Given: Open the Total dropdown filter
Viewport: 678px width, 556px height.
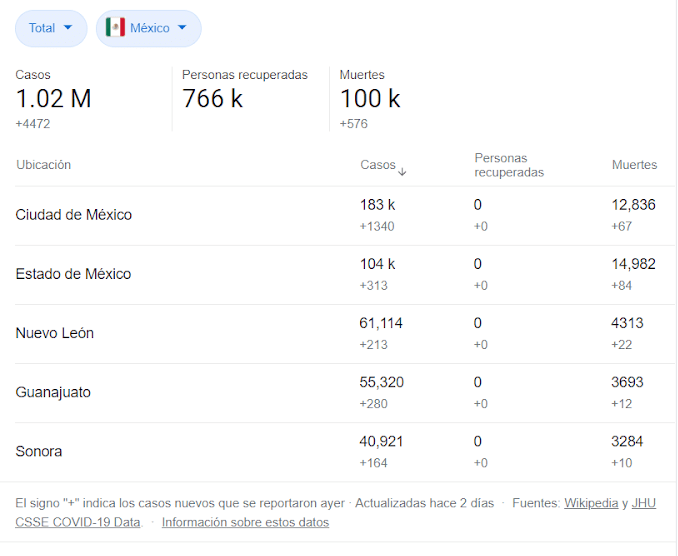Looking at the screenshot, I should (50, 28).
